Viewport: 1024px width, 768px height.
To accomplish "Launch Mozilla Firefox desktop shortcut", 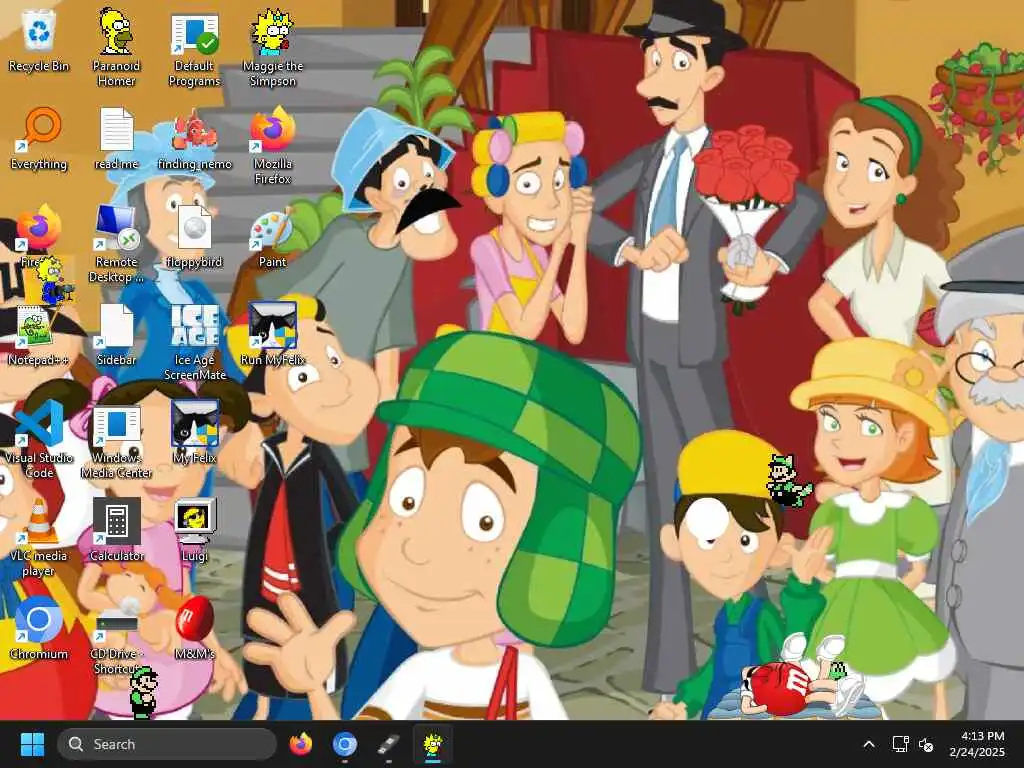I will point(272,145).
